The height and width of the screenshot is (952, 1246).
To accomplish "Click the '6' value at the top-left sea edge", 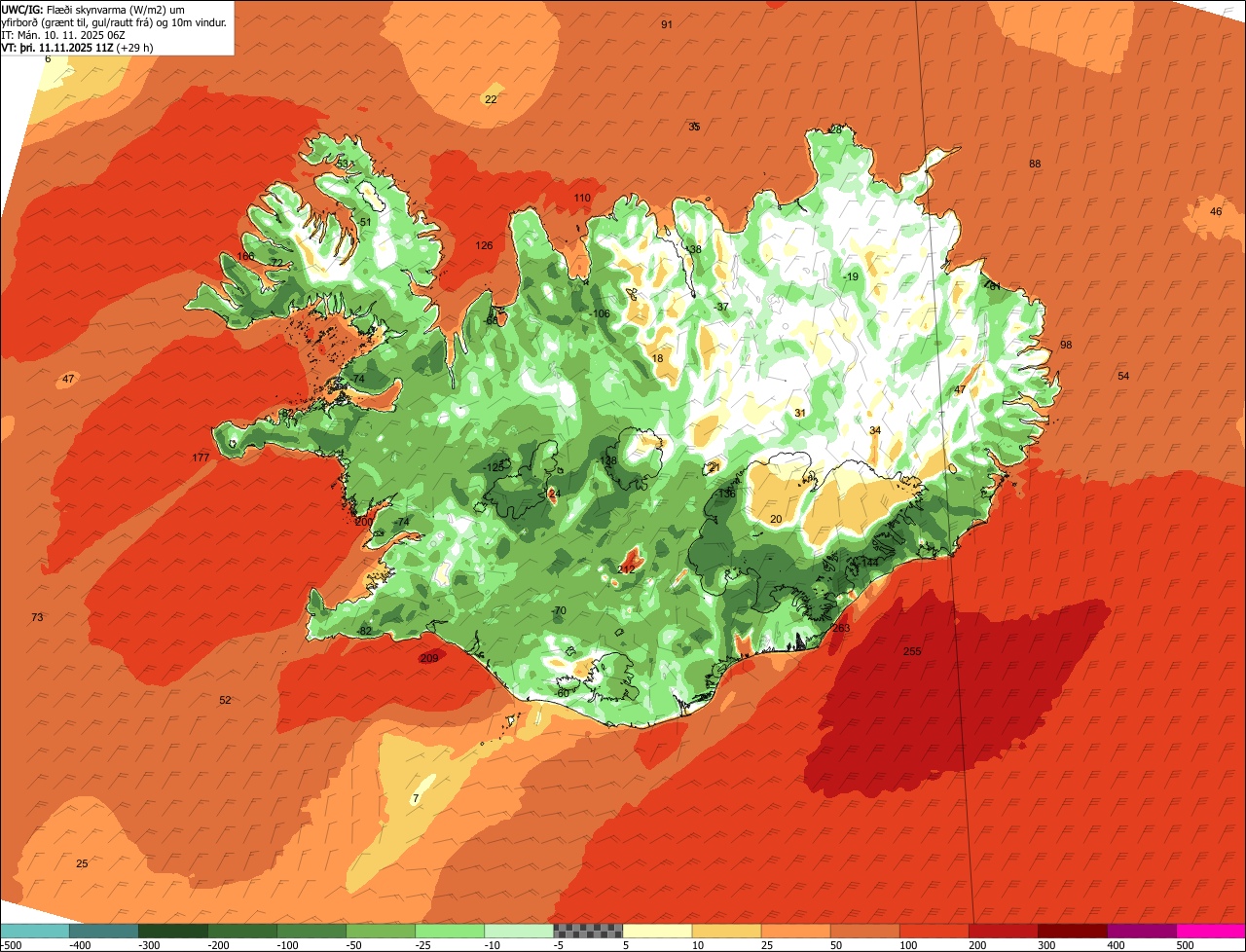I will tap(48, 59).
